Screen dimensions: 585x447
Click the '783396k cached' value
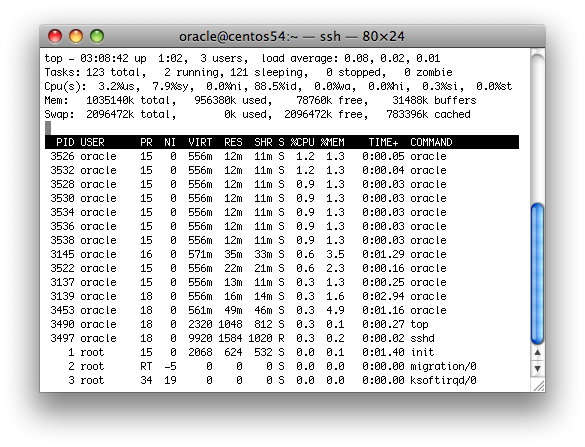tap(428, 115)
